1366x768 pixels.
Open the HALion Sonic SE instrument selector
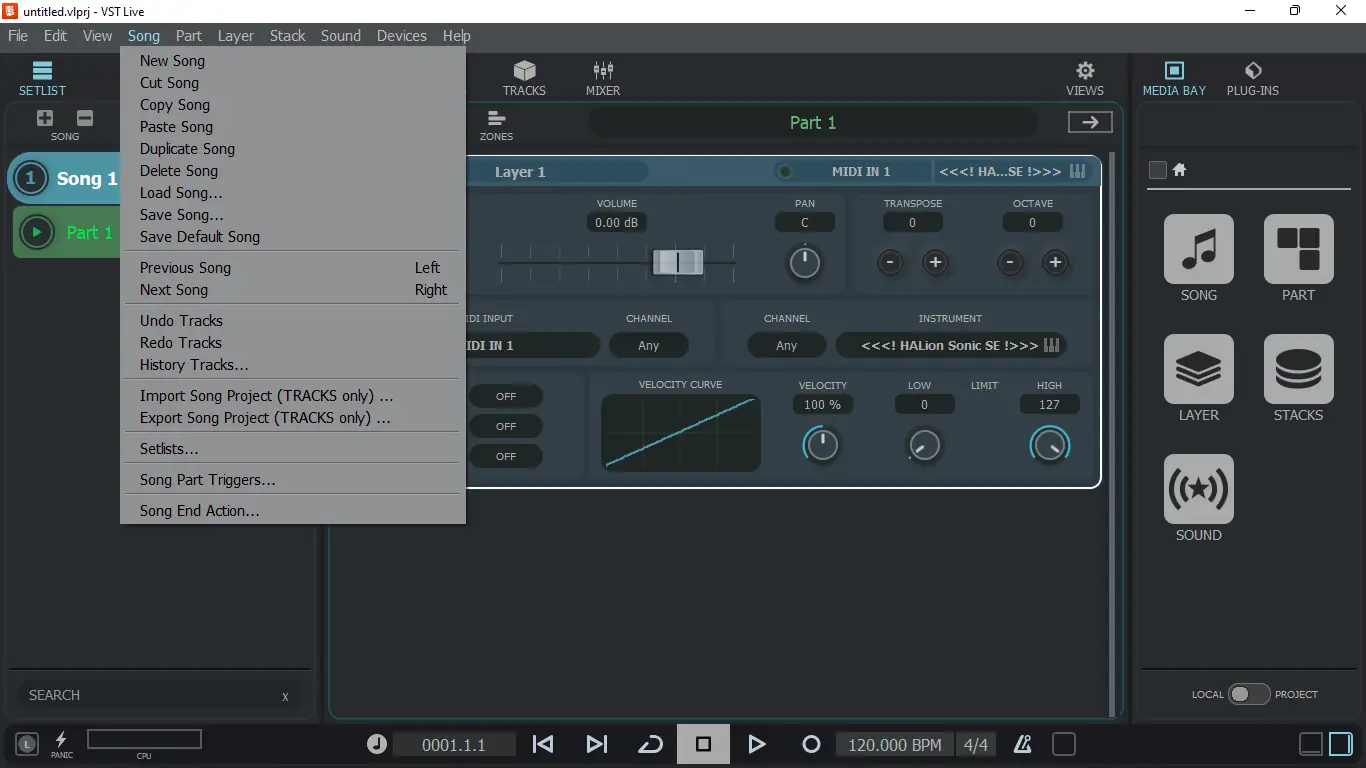950,345
